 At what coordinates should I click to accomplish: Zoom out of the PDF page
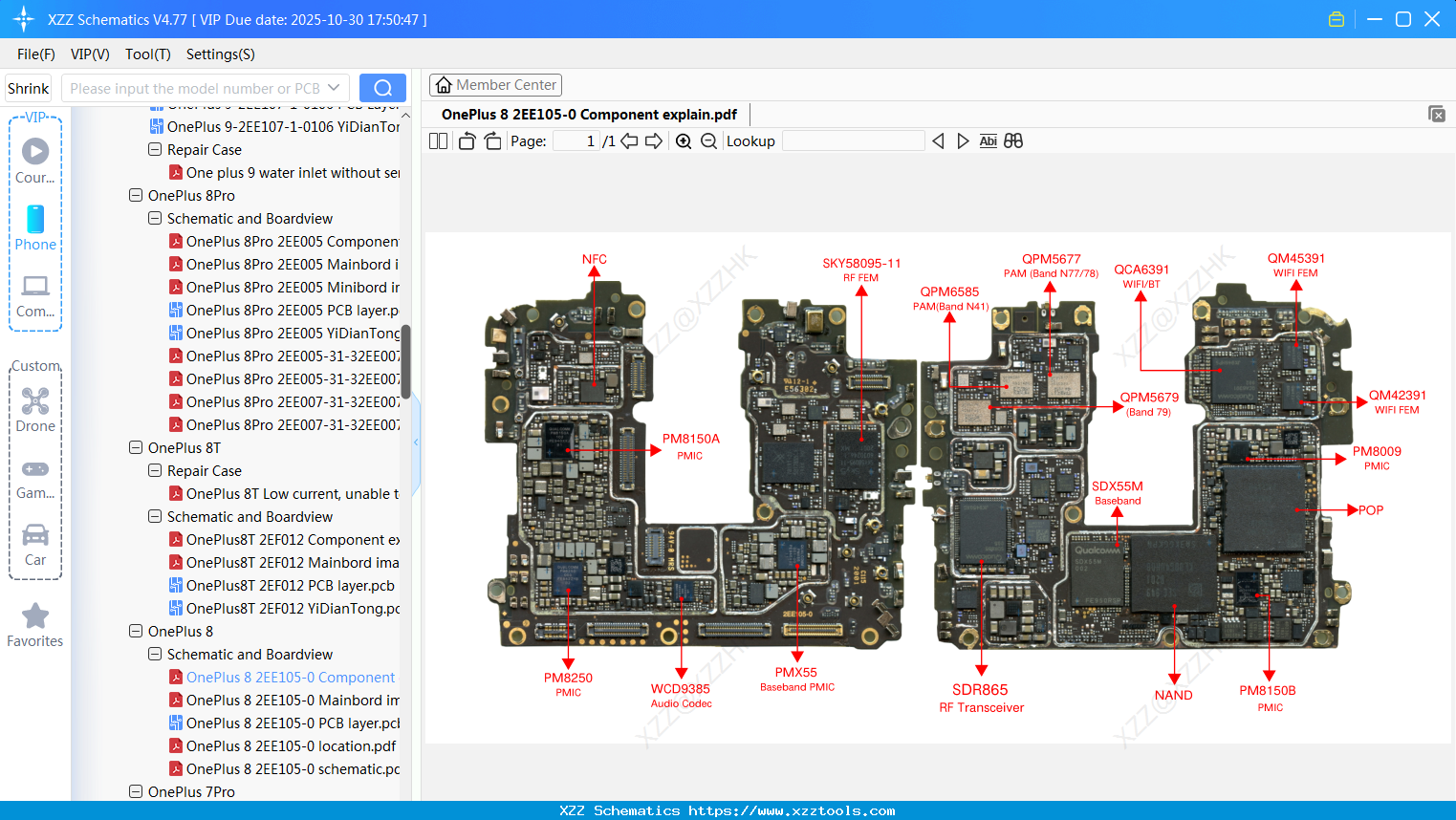coord(708,140)
